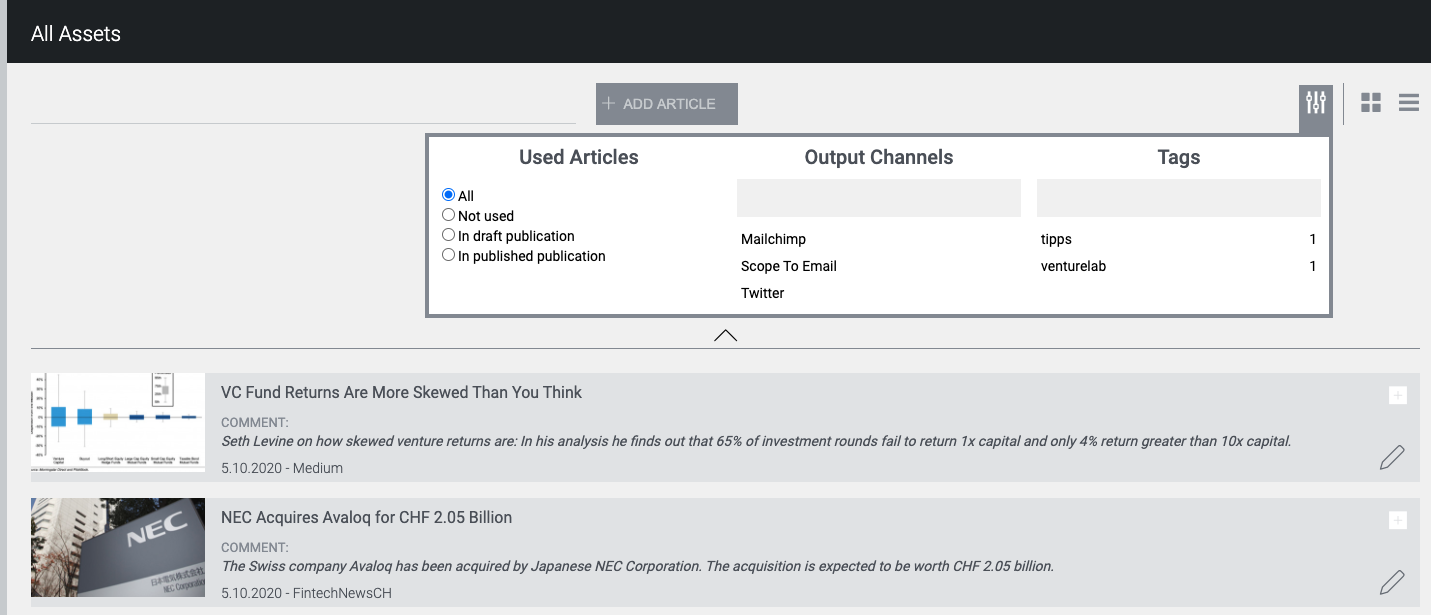This screenshot has width=1431, height=615.
Task: Click the Output Channels heading
Action: click(x=879, y=157)
